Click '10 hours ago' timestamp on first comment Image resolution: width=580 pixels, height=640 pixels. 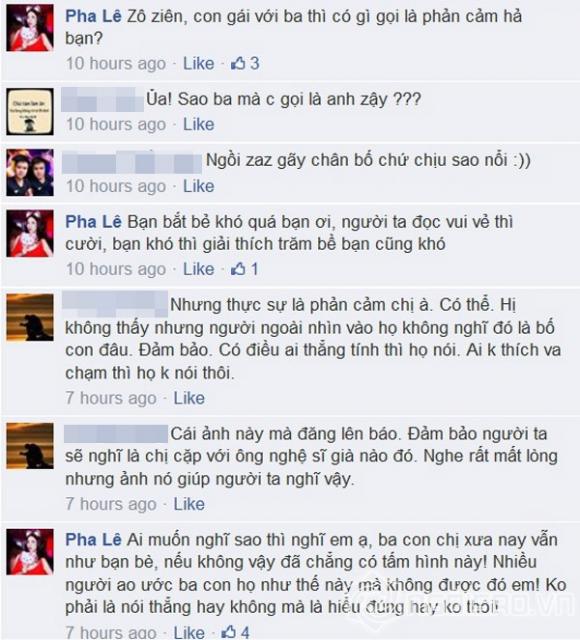point(116,64)
